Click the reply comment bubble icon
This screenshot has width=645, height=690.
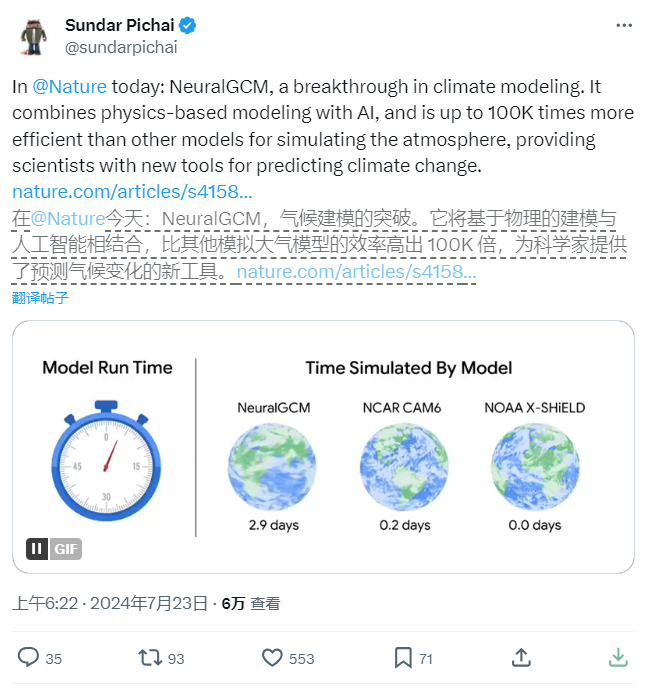click(x=28, y=657)
